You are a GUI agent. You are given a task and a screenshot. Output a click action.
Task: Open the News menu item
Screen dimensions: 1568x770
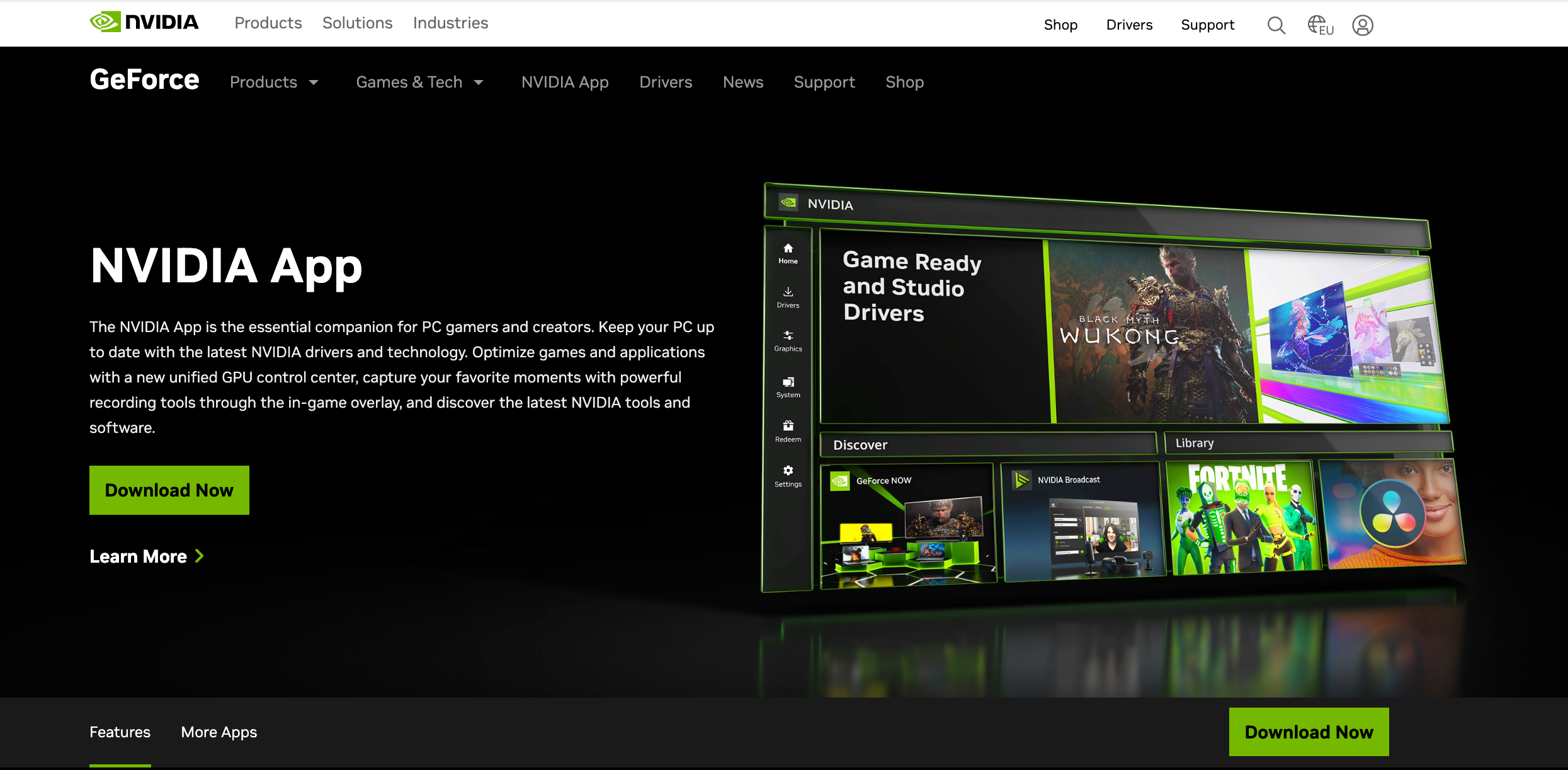coord(743,82)
